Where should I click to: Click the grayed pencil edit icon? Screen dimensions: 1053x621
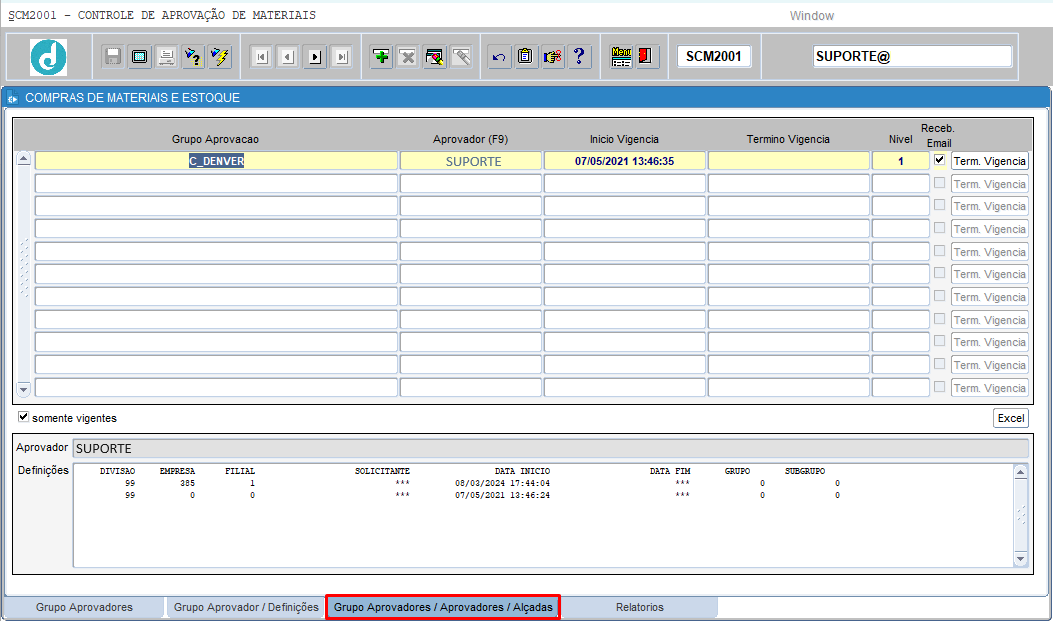(461, 56)
